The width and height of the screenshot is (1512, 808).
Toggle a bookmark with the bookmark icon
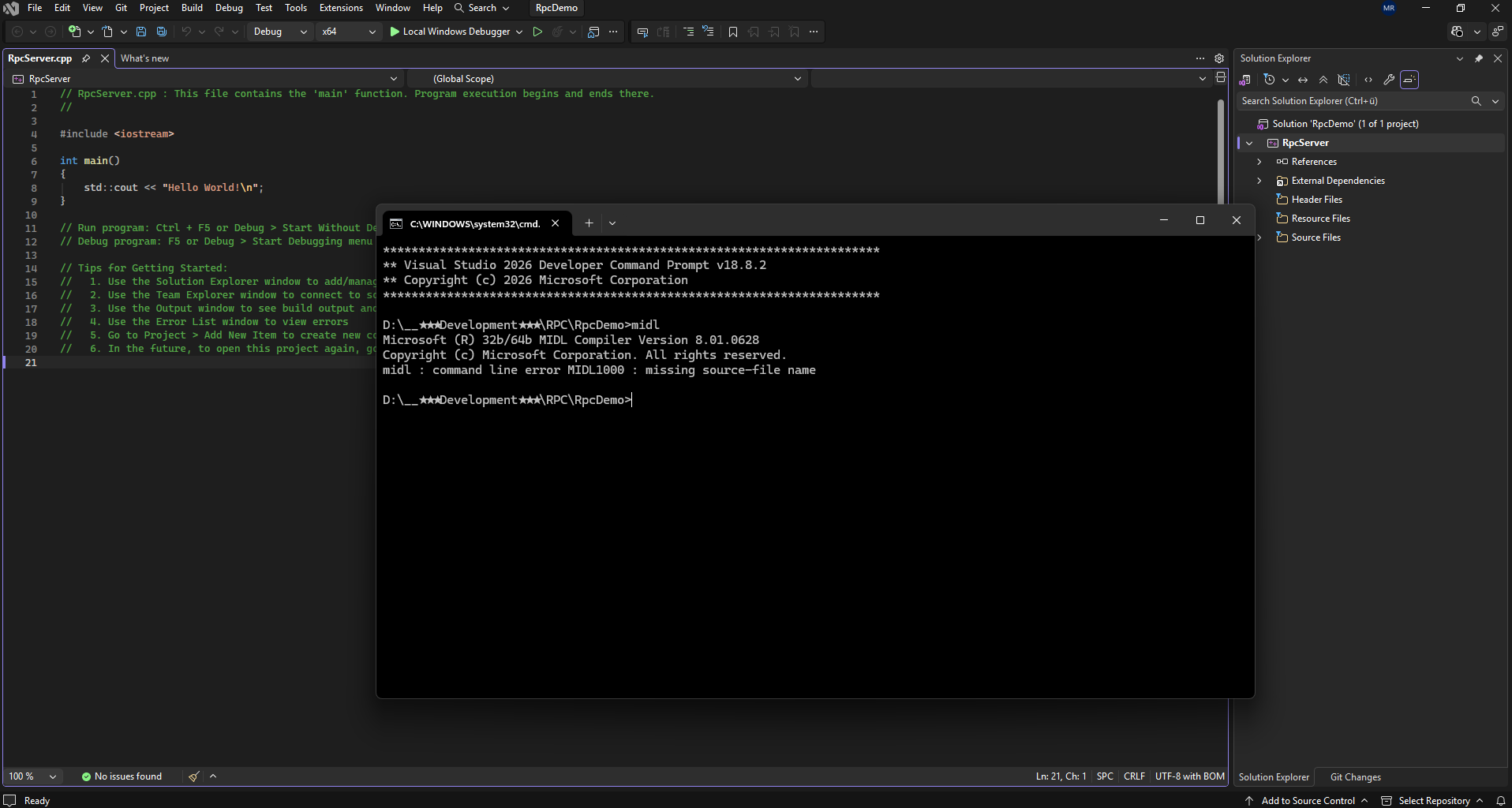(x=733, y=32)
